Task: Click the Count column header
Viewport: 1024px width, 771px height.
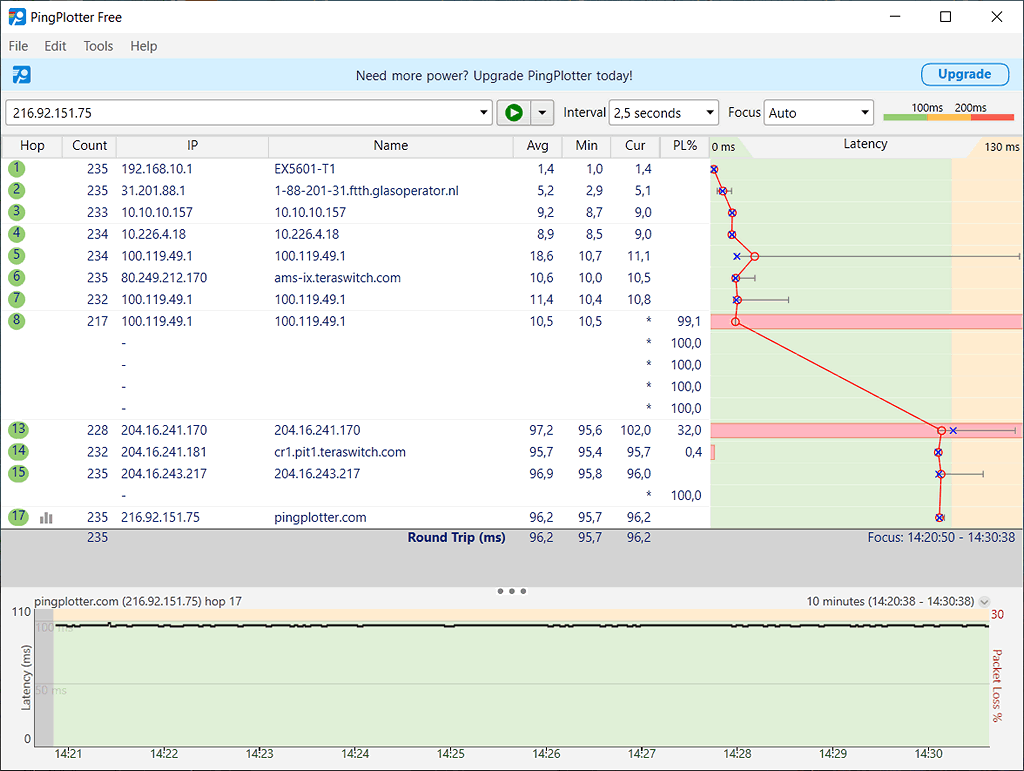Action: pos(89,146)
